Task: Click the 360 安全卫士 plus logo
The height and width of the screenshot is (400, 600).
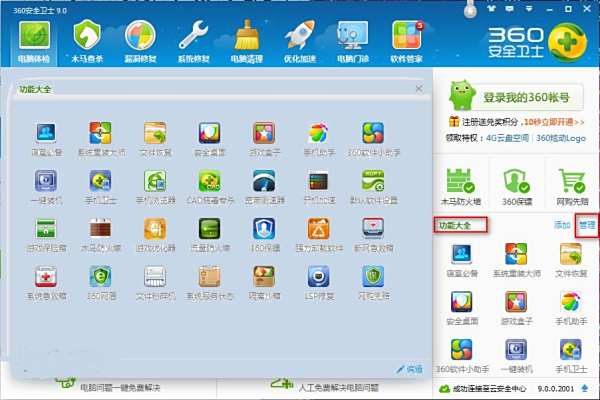Action: [567, 41]
